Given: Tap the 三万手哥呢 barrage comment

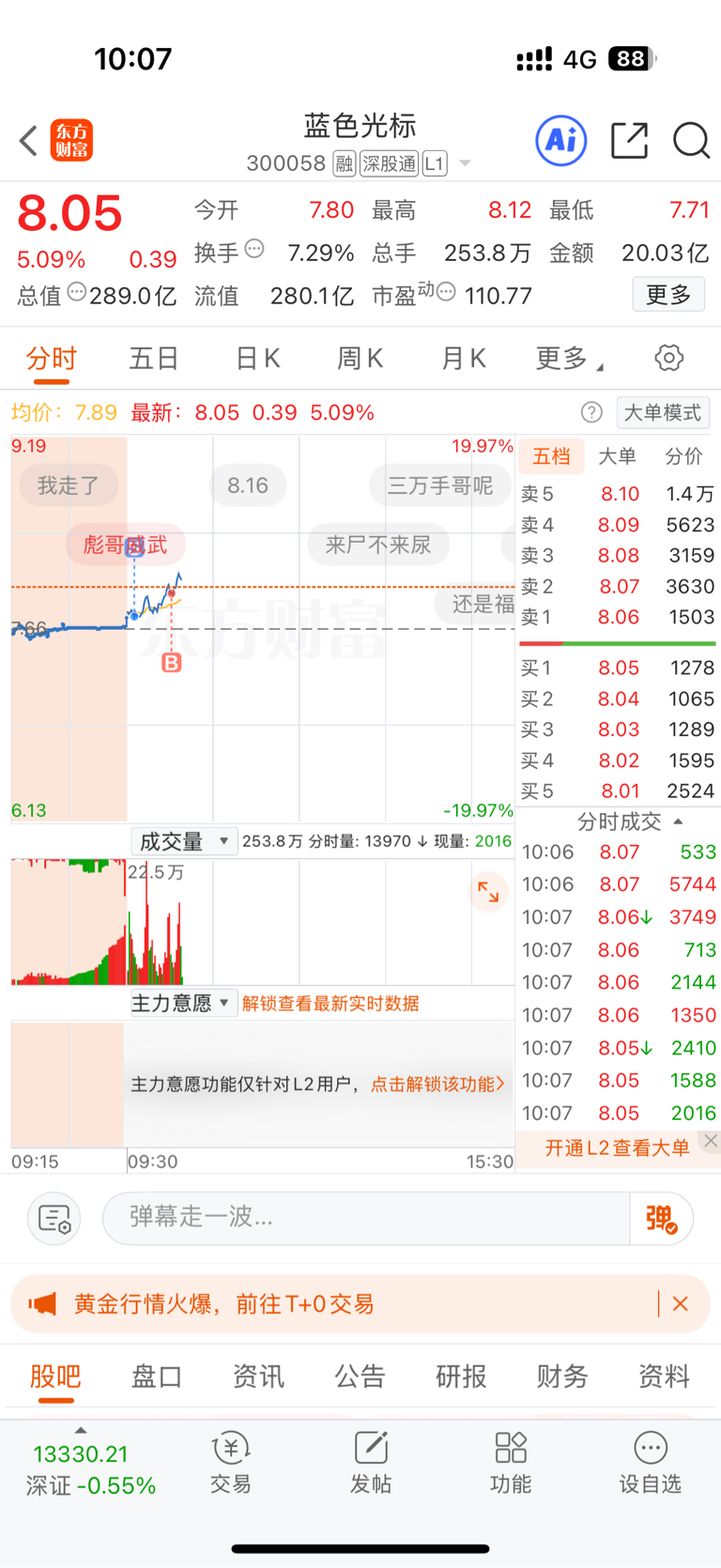Looking at the screenshot, I should (x=439, y=485).
